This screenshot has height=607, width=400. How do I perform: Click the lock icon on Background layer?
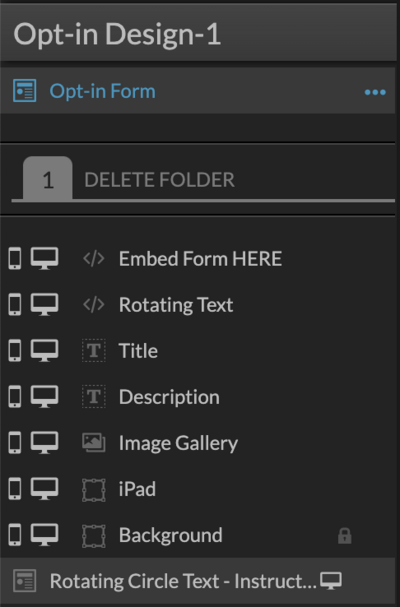point(345,536)
